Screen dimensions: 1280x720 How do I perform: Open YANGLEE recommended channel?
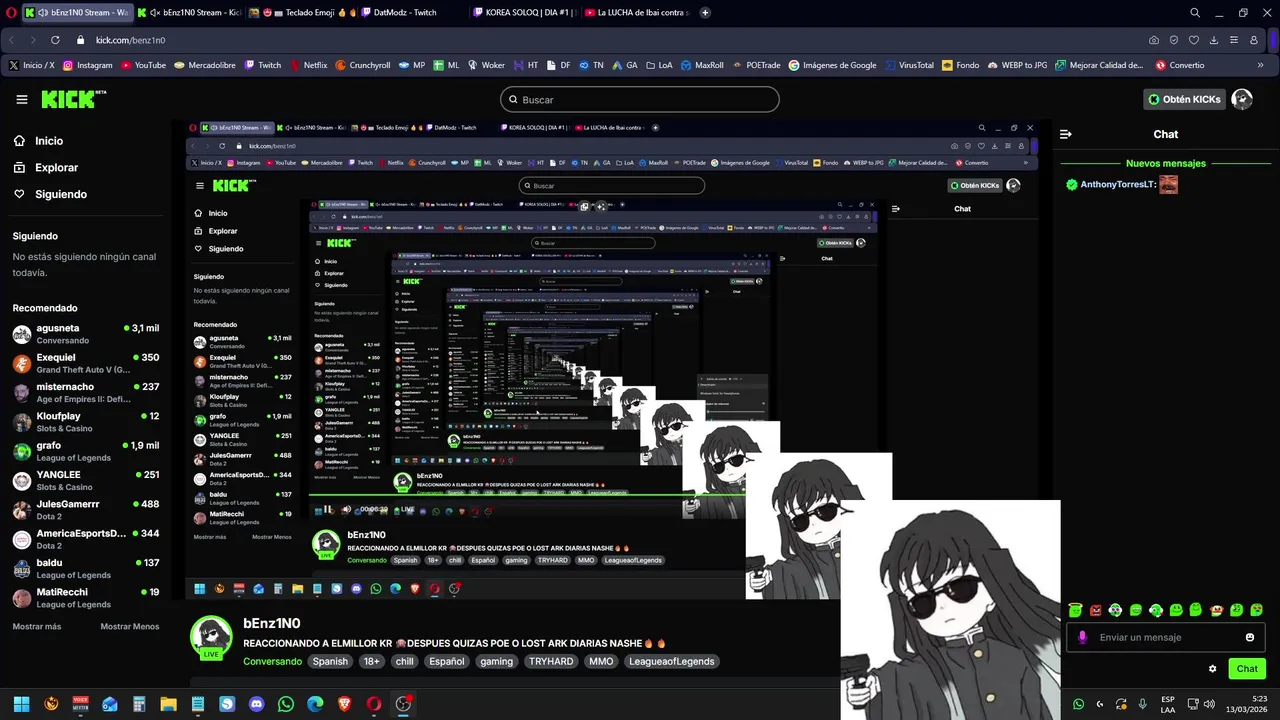click(x=86, y=480)
